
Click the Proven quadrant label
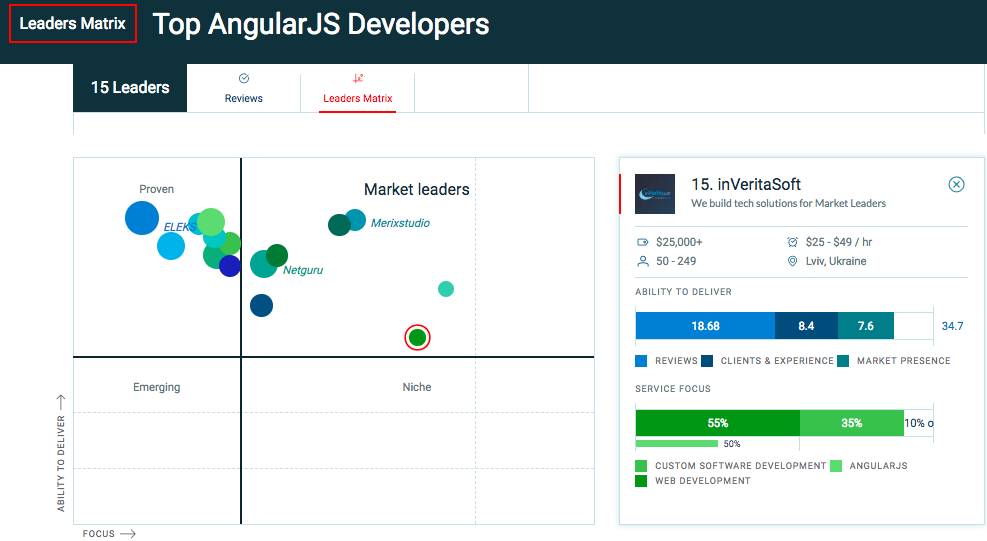[x=156, y=189]
